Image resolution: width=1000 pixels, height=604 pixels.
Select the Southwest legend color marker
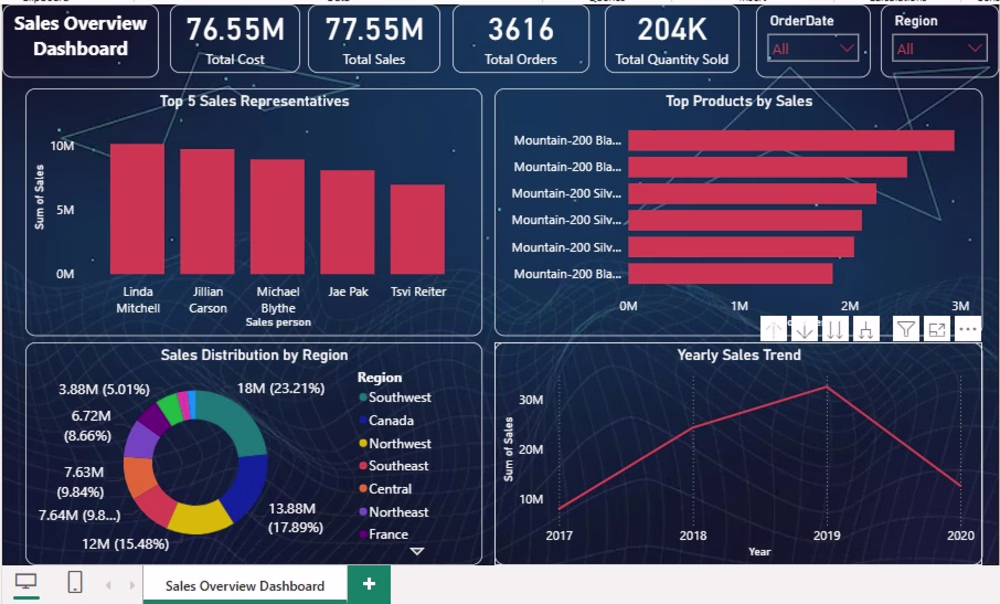pyautogui.click(x=363, y=397)
